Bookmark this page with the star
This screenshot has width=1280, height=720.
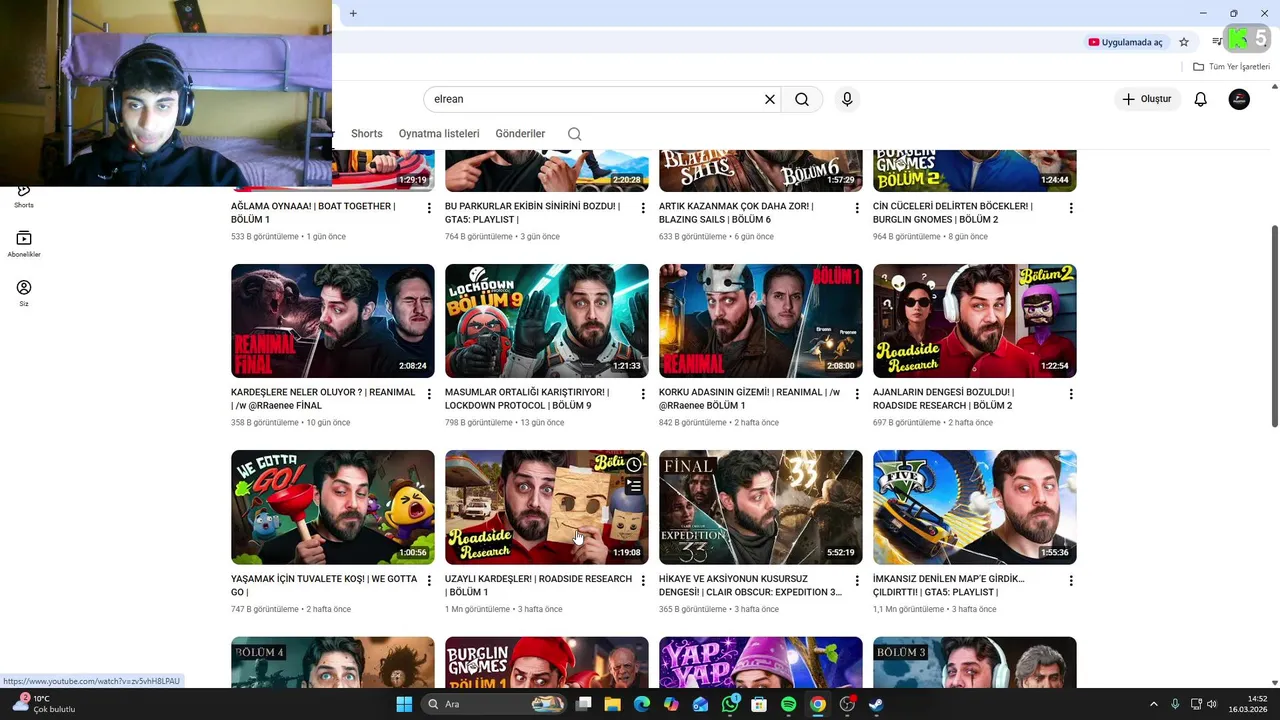(1184, 42)
